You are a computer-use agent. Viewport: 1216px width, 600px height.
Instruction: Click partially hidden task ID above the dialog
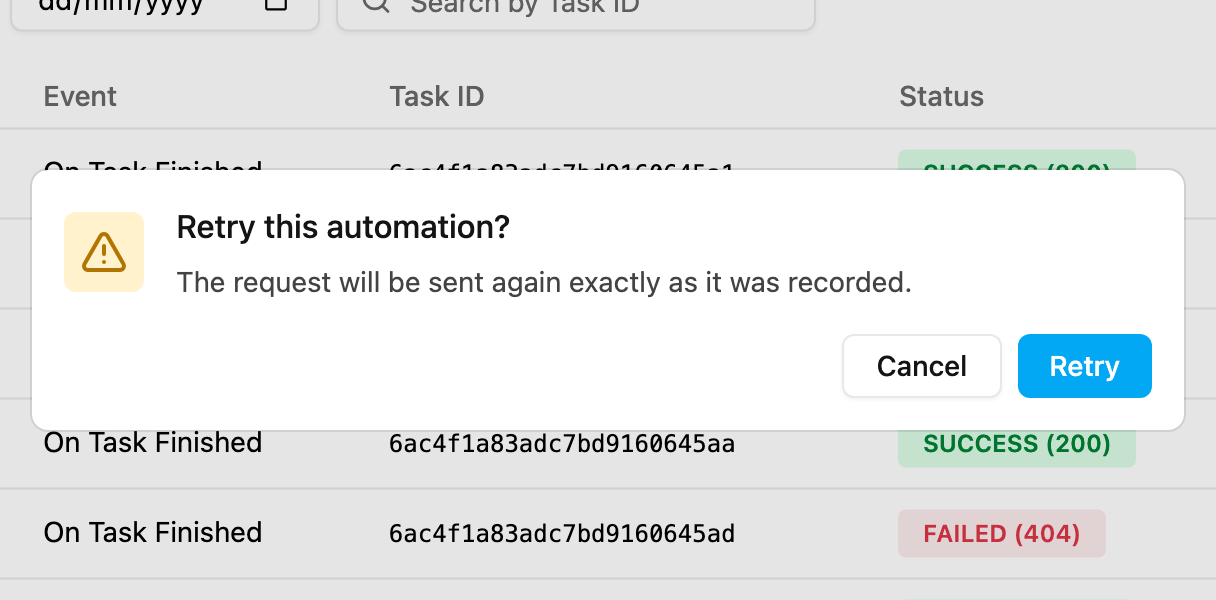coord(562,164)
